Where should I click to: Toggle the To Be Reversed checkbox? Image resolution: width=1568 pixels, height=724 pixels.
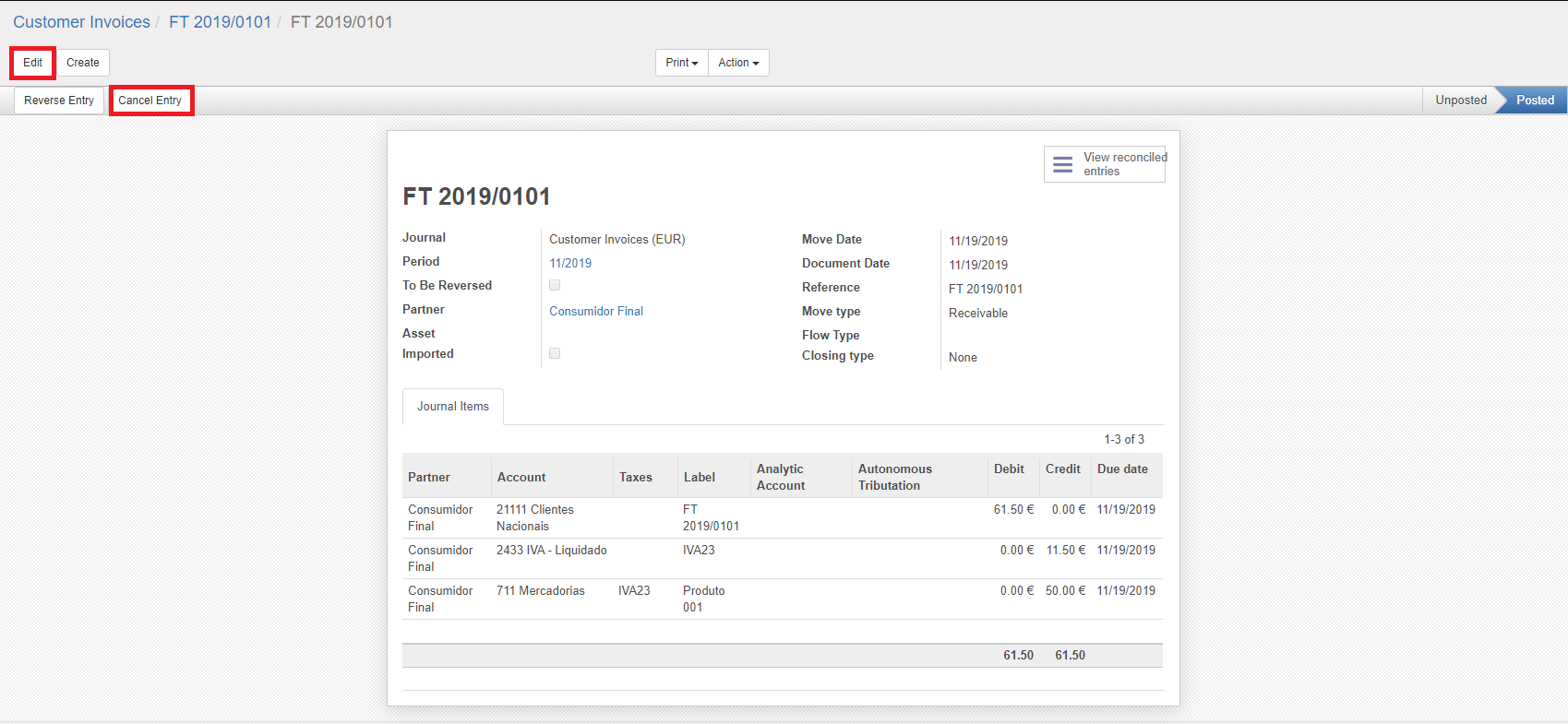point(555,285)
